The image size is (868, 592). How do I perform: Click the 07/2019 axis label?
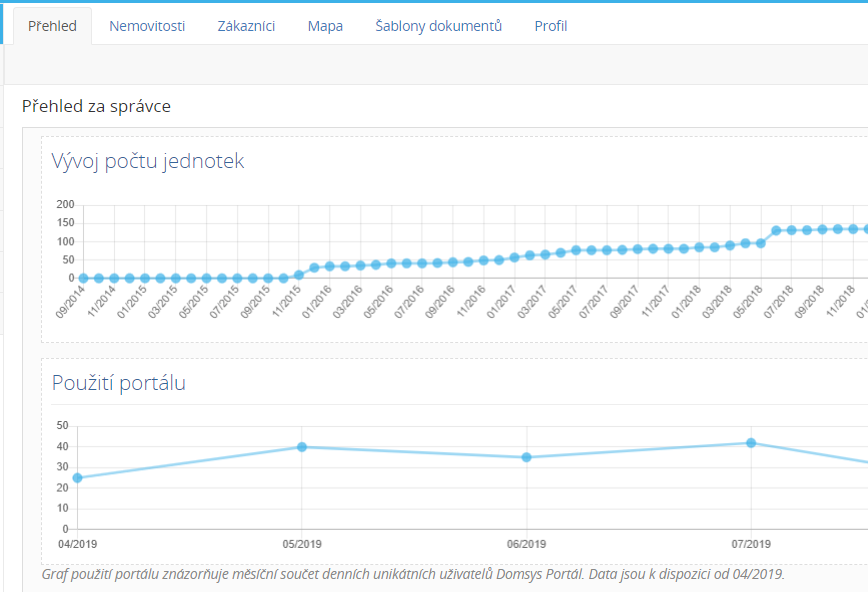[x=751, y=544]
